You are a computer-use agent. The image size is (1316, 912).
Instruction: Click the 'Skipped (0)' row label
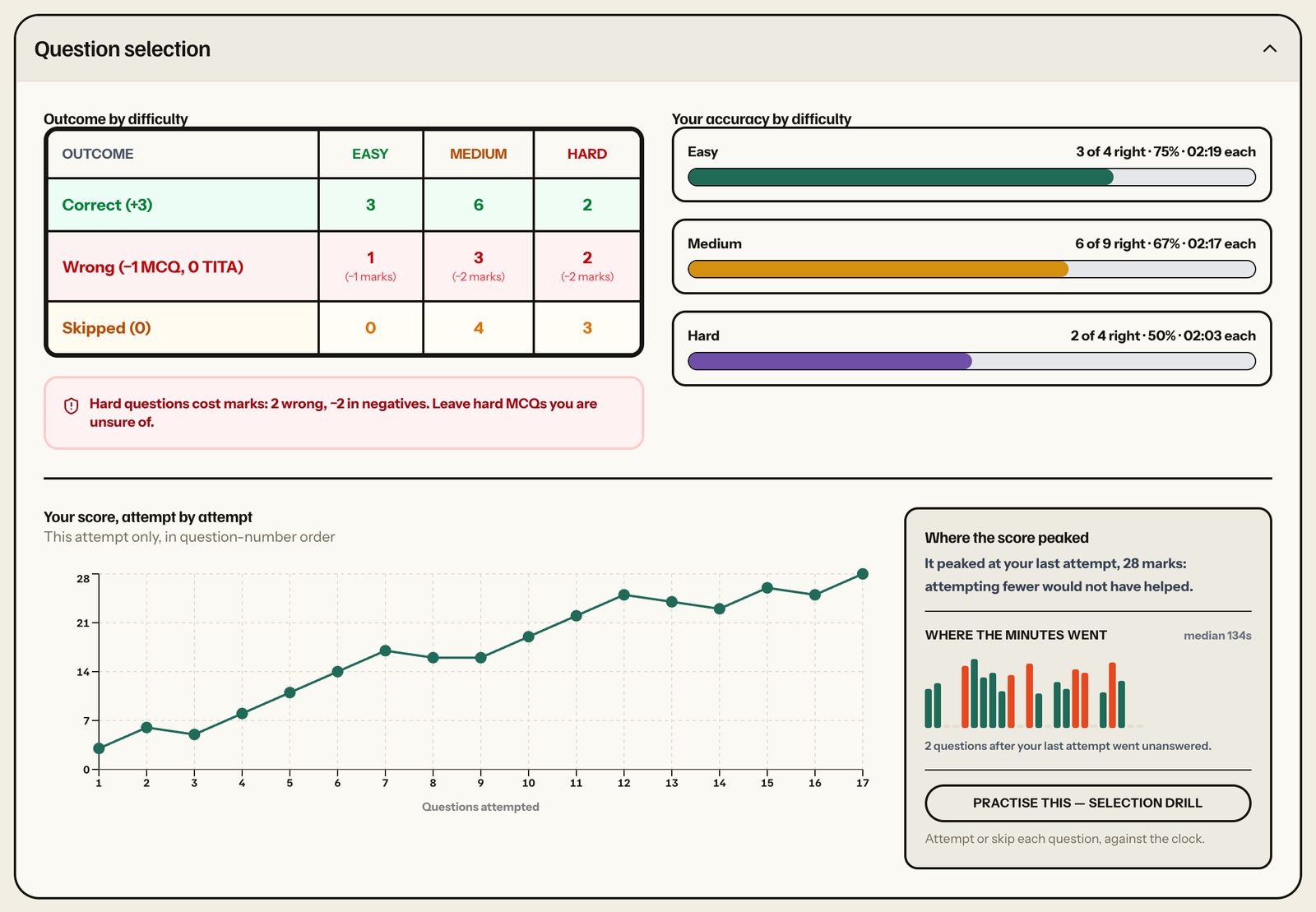pos(106,328)
